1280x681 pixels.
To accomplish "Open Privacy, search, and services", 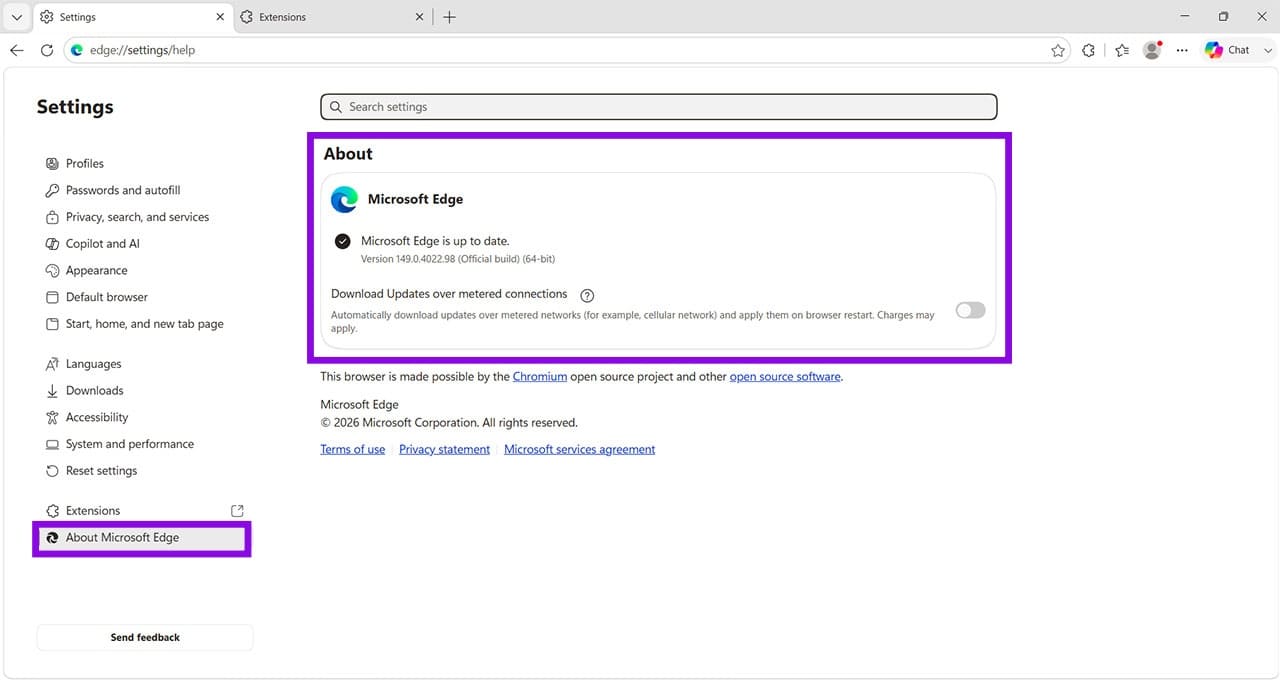I will tap(137, 217).
